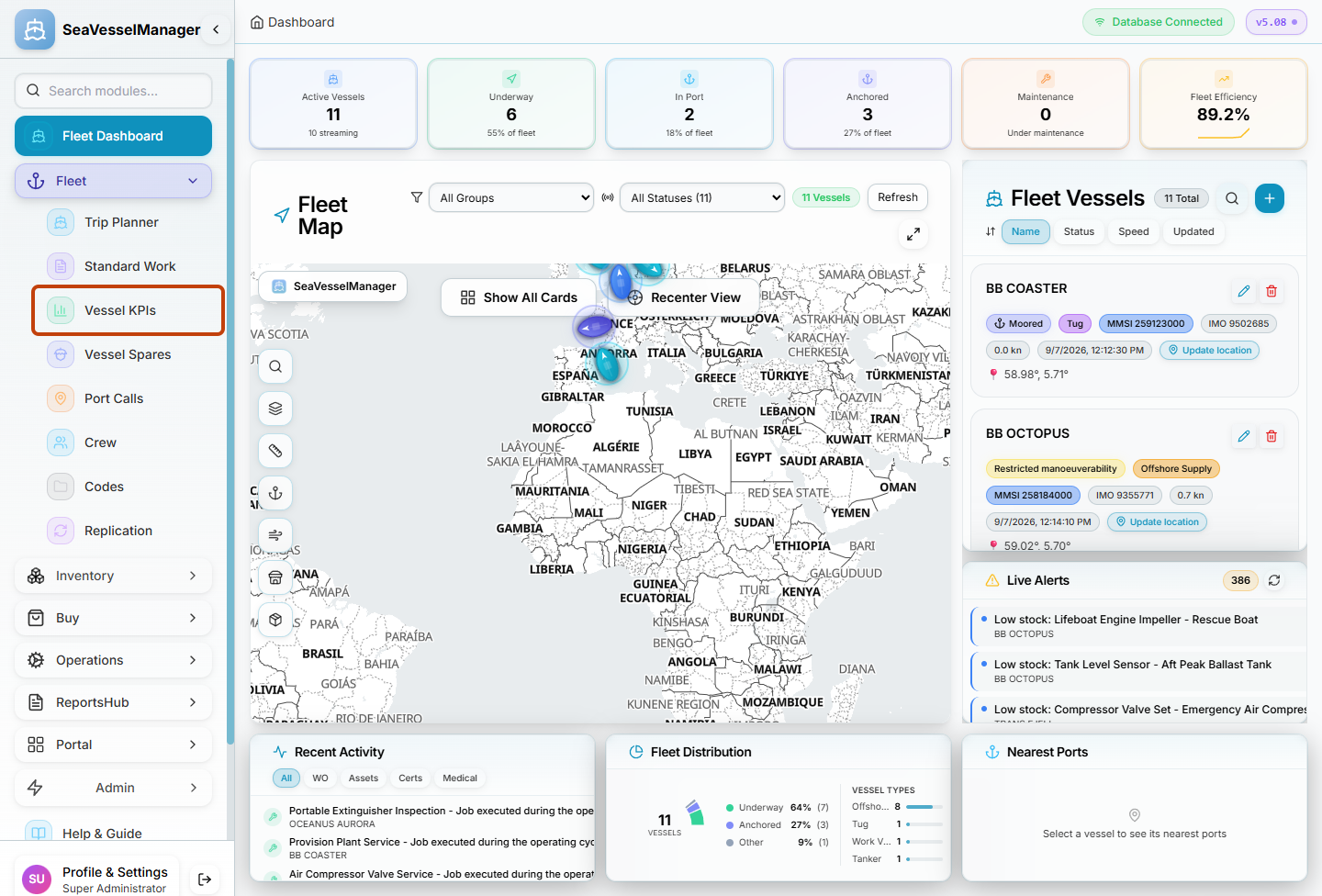
Task: Click the Replication sync icon
Action: coord(61,531)
